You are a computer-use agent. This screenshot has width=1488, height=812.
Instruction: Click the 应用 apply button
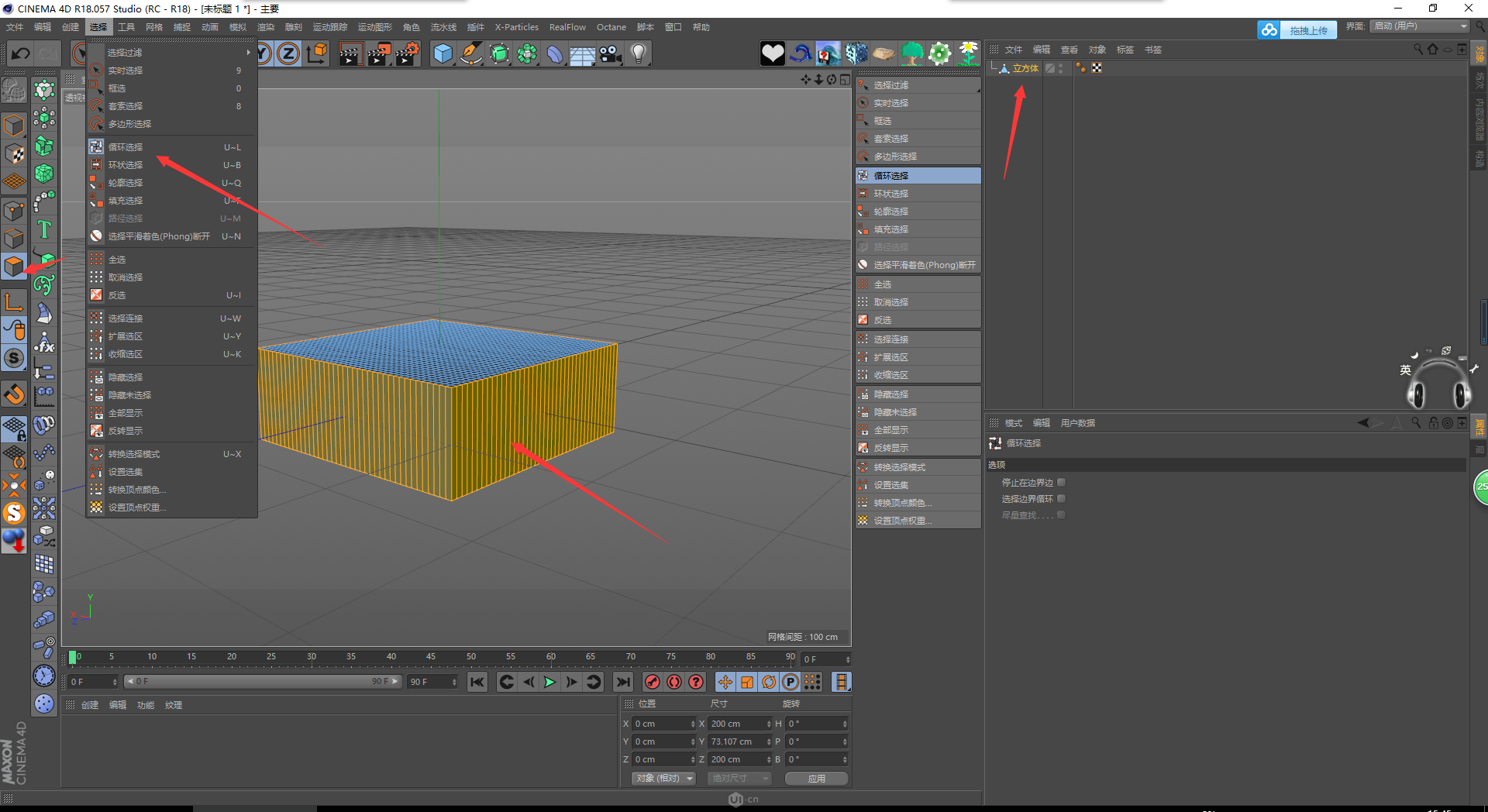click(816, 778)
